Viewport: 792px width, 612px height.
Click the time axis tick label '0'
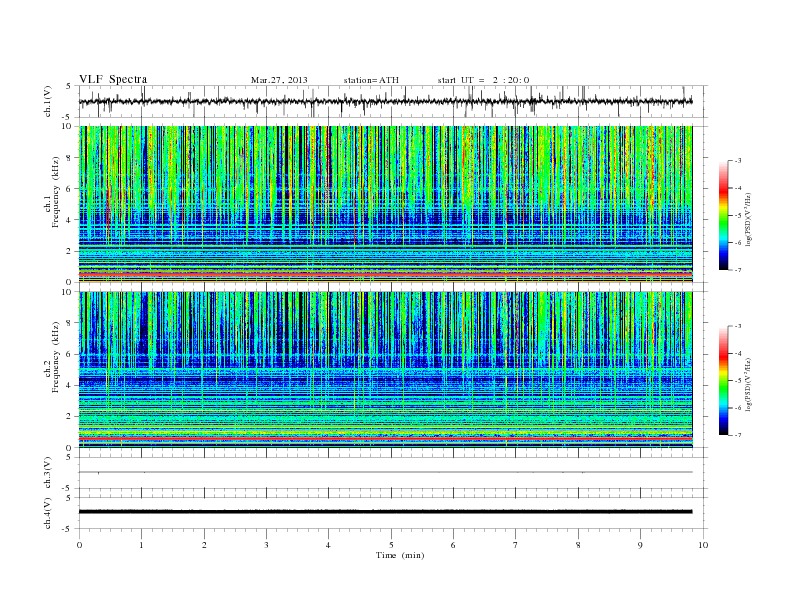79,545
